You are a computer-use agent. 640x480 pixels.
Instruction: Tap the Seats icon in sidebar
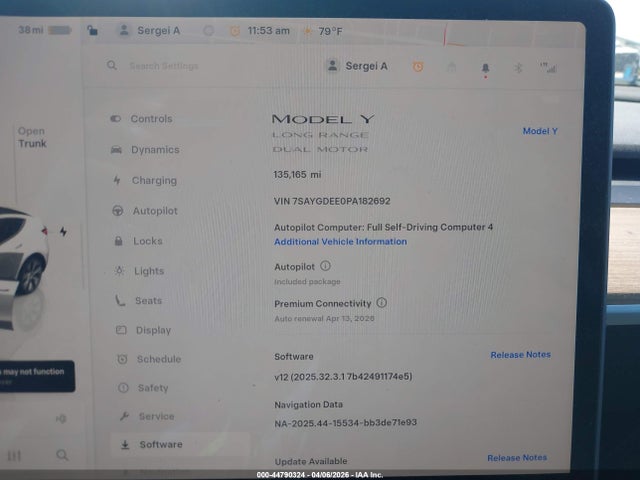[120, 301]
